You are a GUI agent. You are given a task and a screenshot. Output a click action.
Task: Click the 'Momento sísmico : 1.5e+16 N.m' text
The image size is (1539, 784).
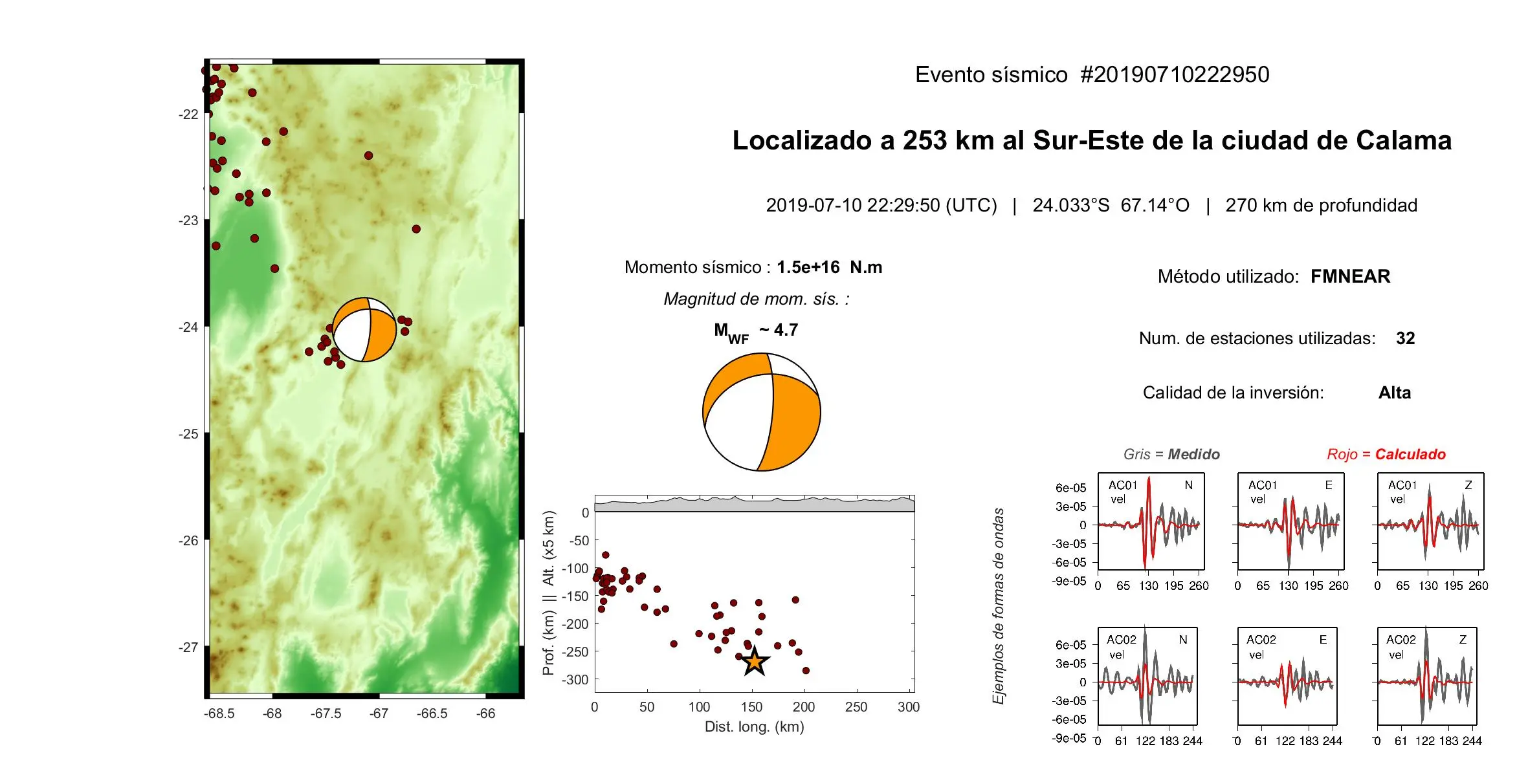pyautogui.click(x=753, y=267)
